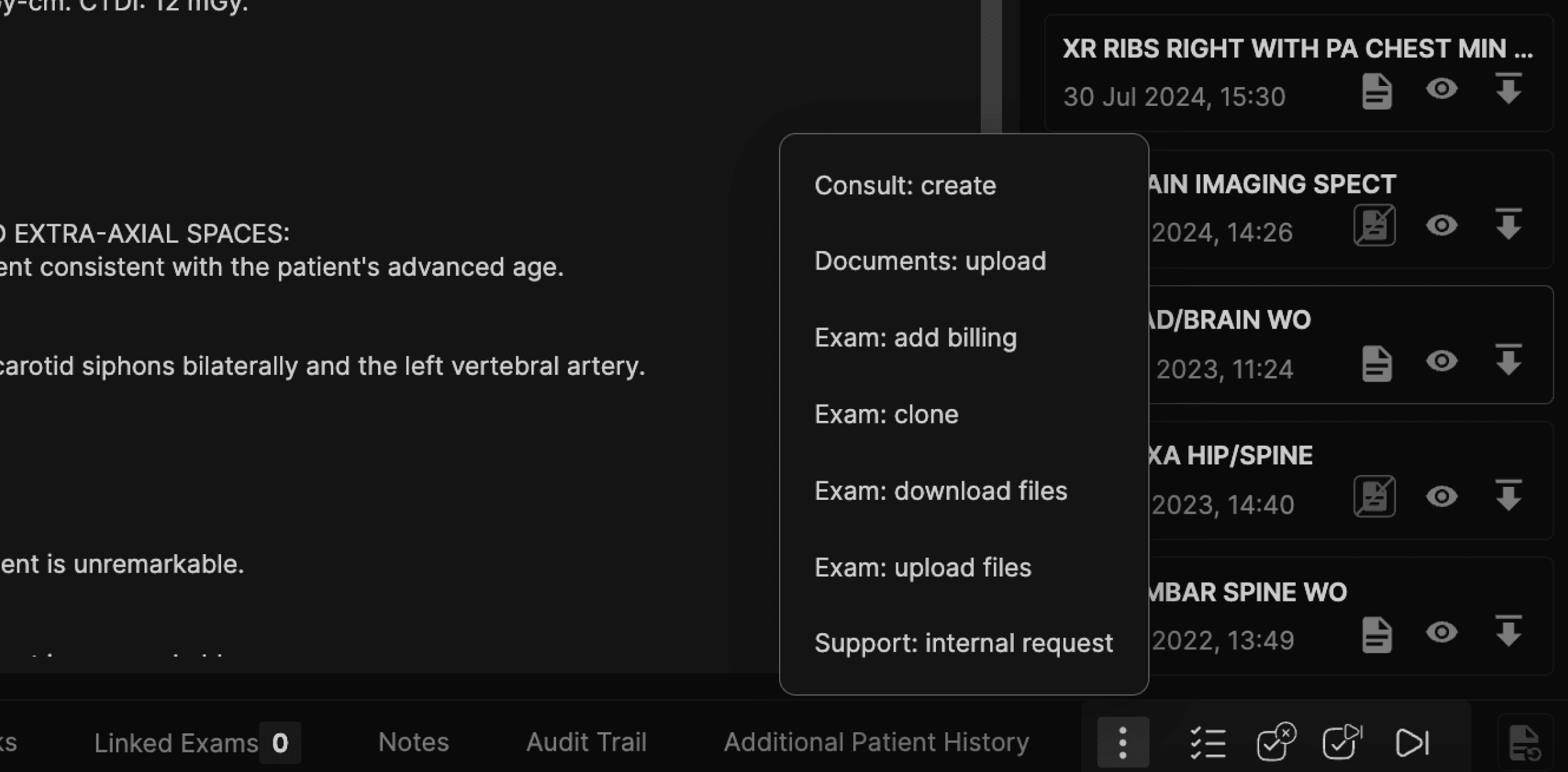Close the three-dot more actions menu
Image resolution: width=1568 pixels, height=772 pixels.
tap(1123, 742)
